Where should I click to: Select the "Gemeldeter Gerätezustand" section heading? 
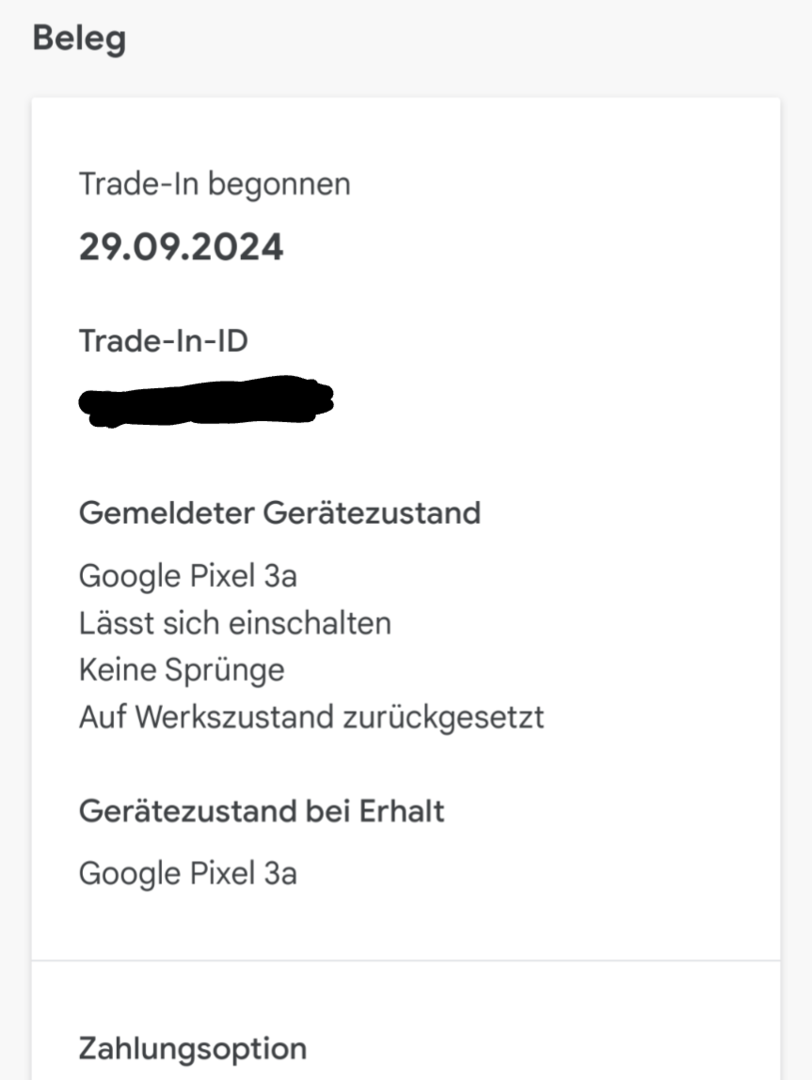(x=279, y=513)
